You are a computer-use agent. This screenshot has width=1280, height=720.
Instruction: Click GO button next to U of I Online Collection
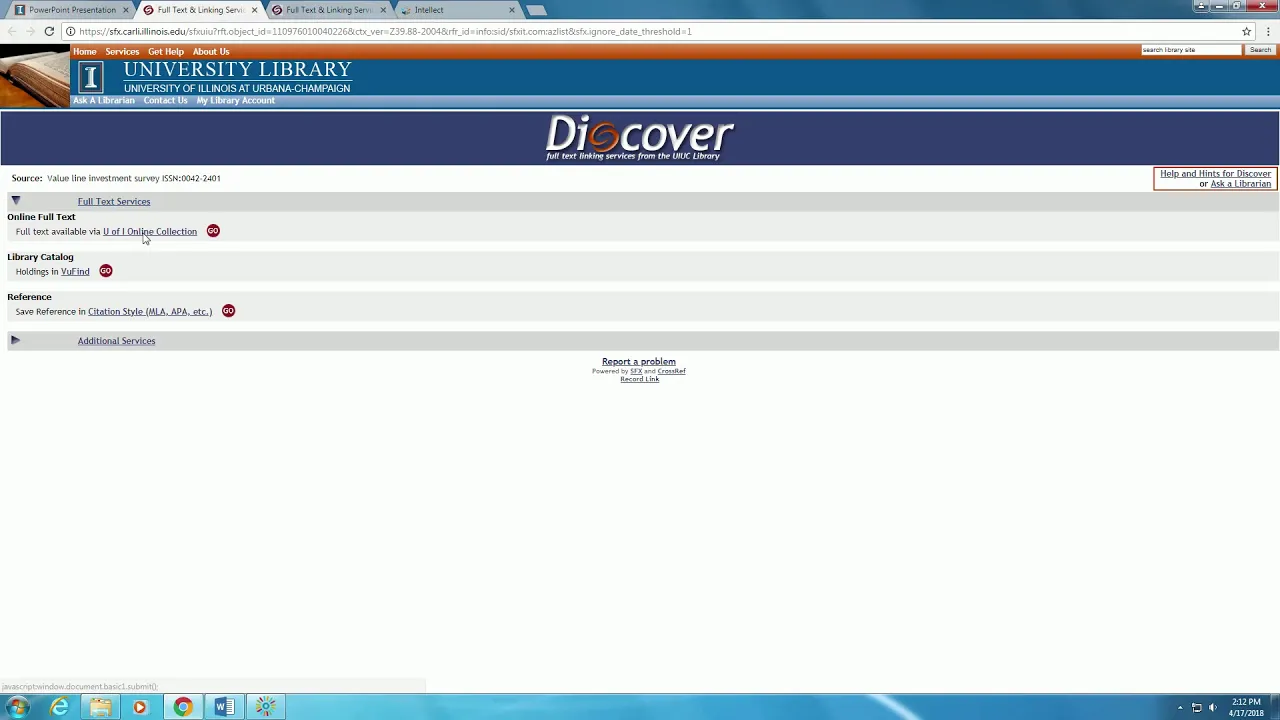213,231
